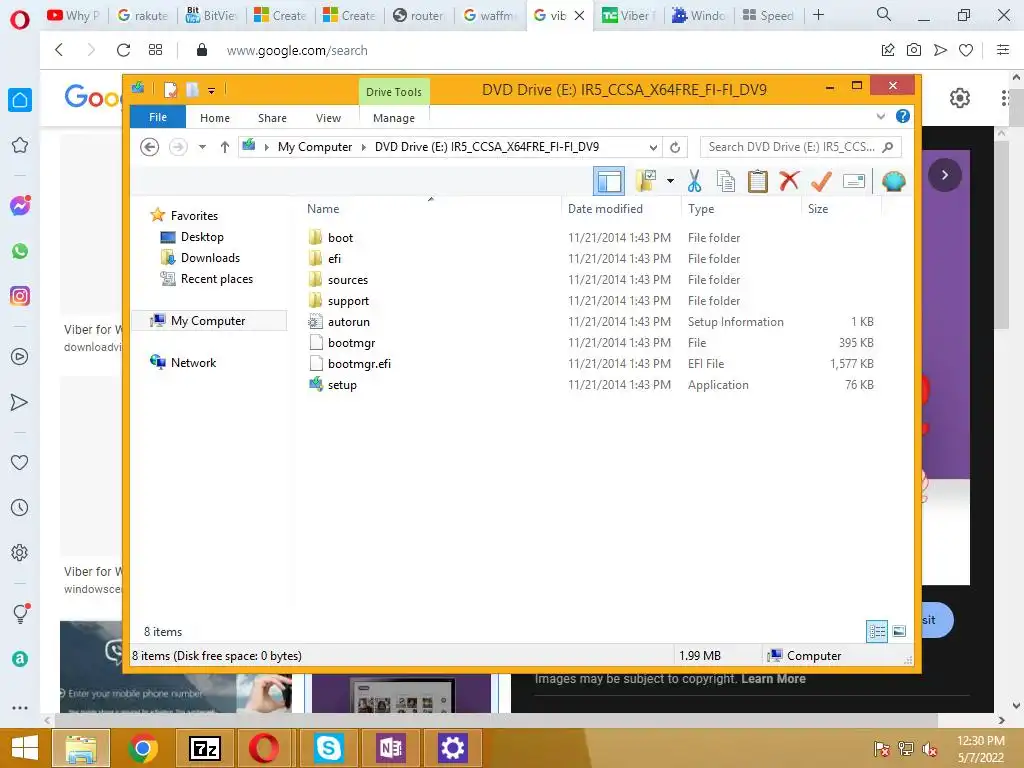Viewport: 1024px width, 768px height.
Task: Reload page in Opera browser
Action: [123, 50]
